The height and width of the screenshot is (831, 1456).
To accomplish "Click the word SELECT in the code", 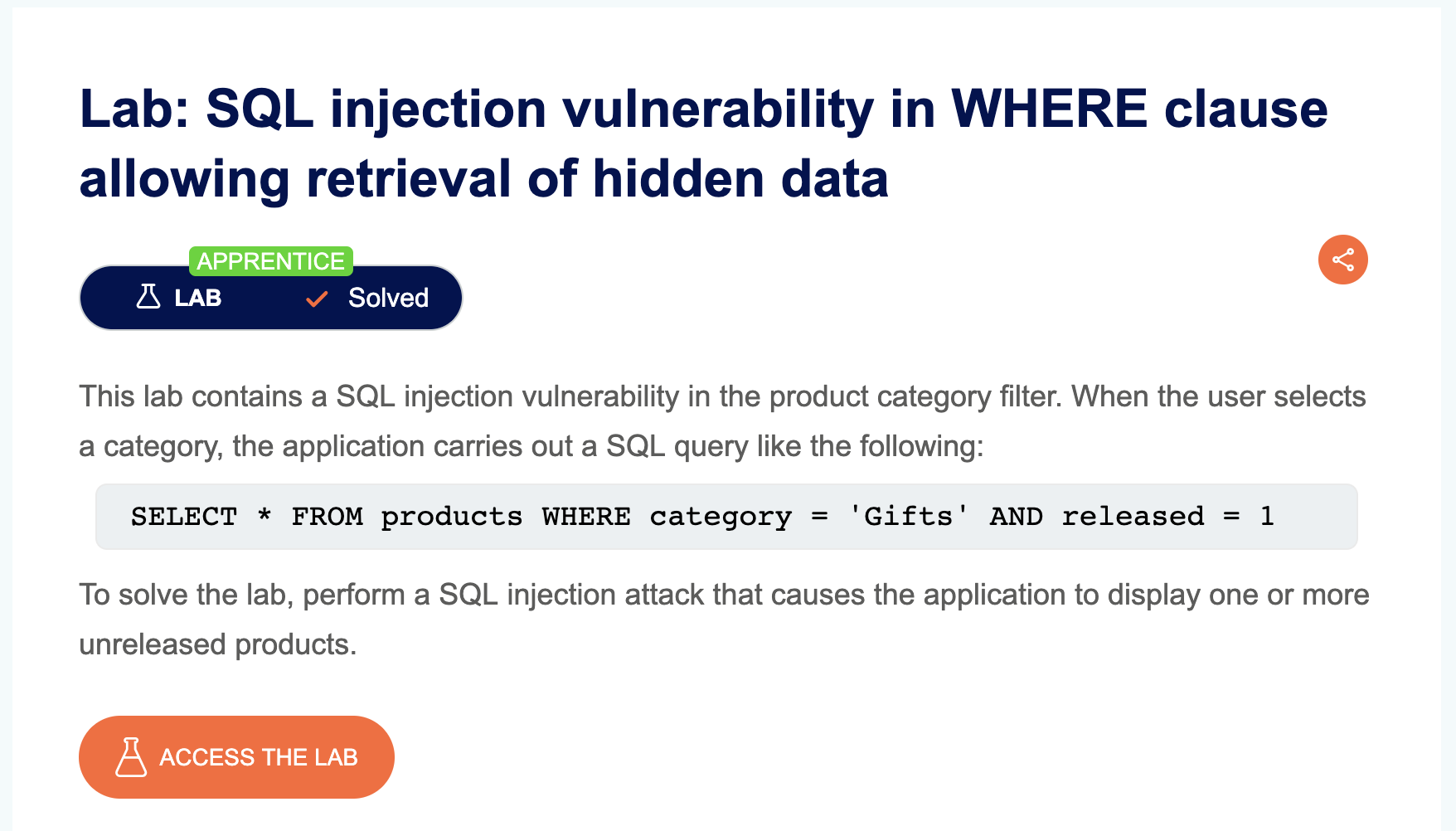I will point(184,517).
